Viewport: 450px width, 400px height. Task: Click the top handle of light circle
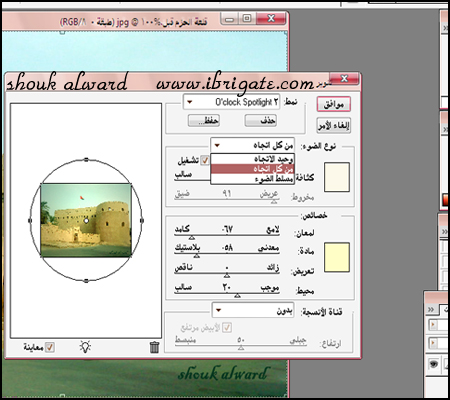(86, 160)
